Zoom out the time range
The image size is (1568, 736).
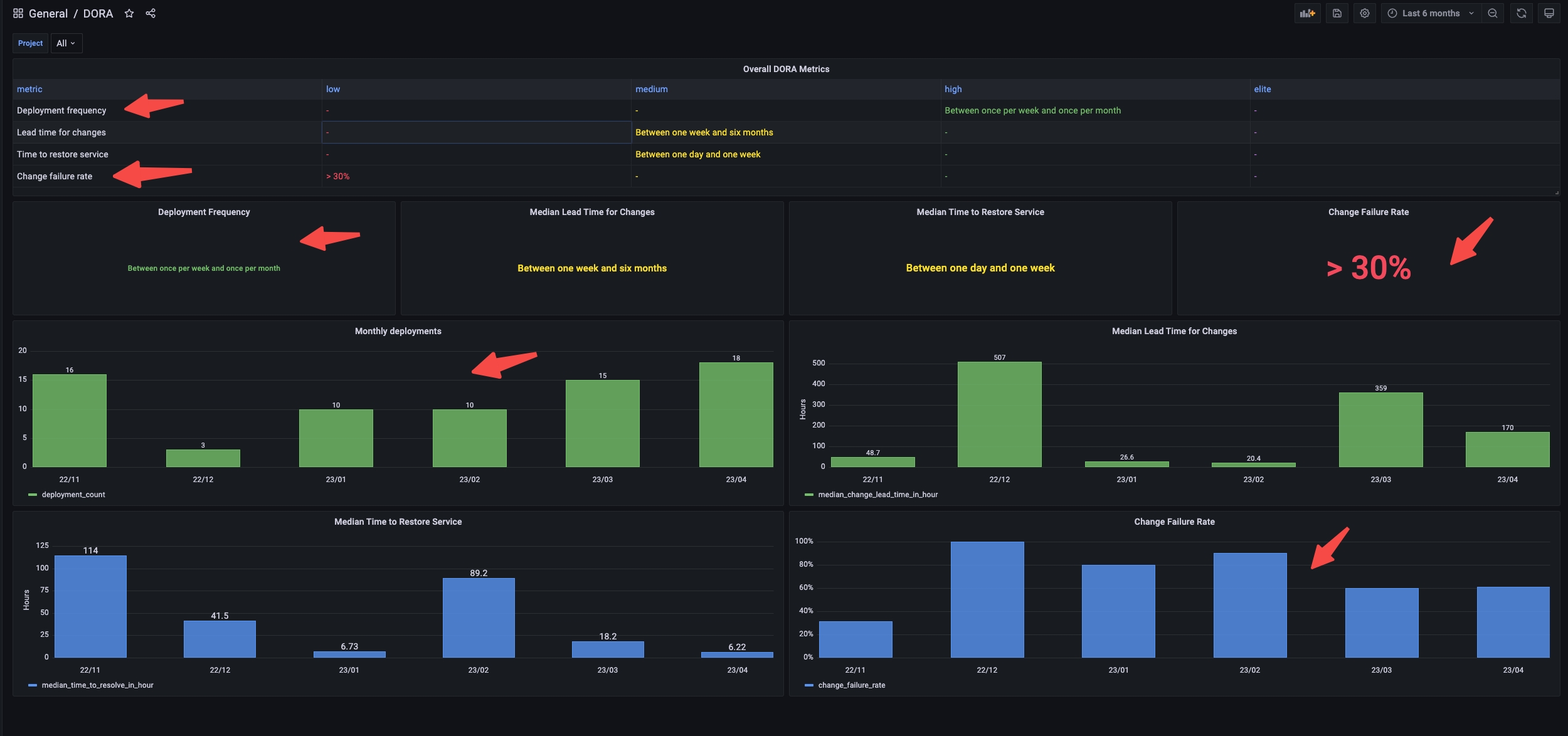coord(1493,13)
